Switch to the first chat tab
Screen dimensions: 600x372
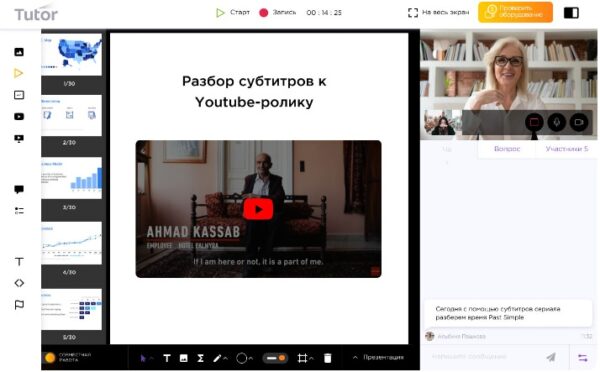point(447,149)
